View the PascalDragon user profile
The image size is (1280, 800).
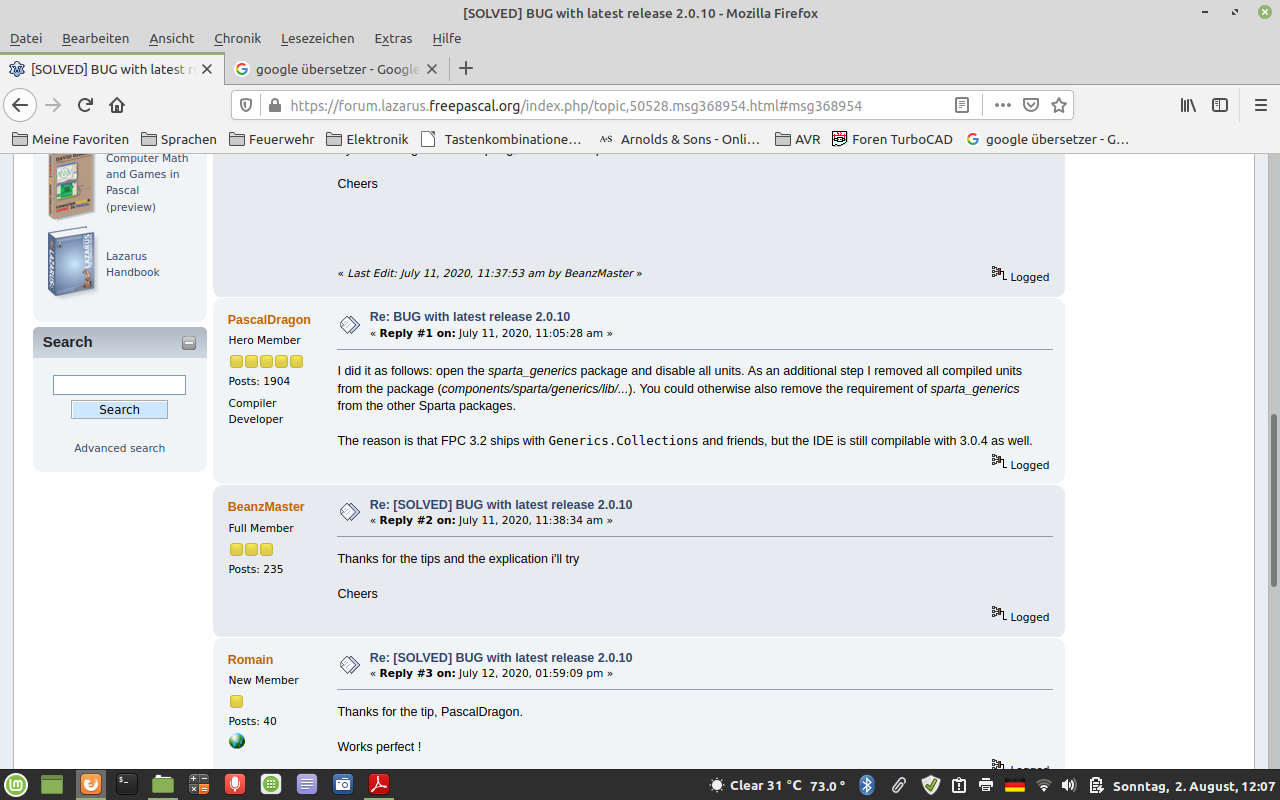(269, 320)
